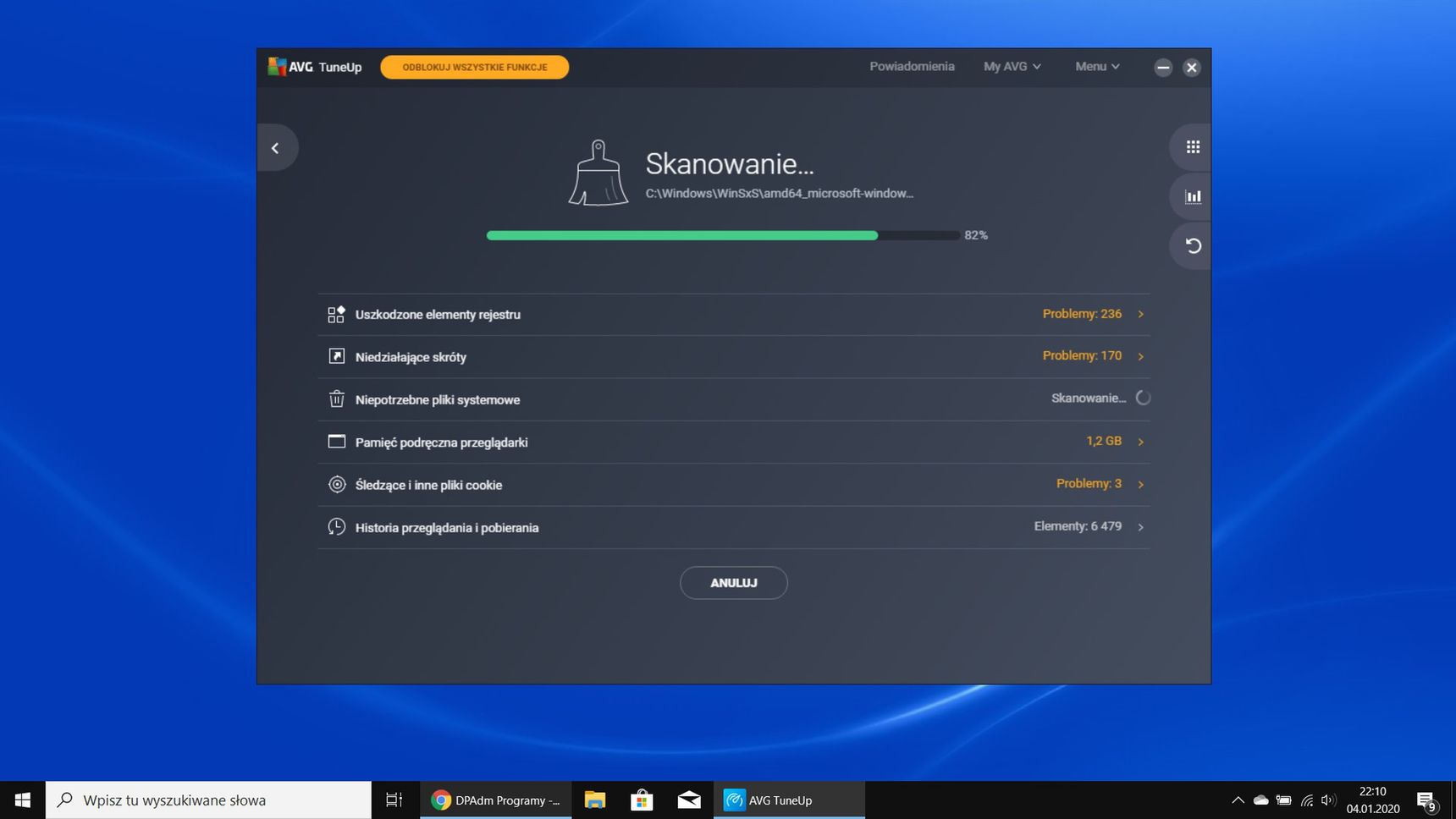This screenshot has height=819, width=1456.
Task: Expand the Menu dropdown
Action: tap(1097, 66)
